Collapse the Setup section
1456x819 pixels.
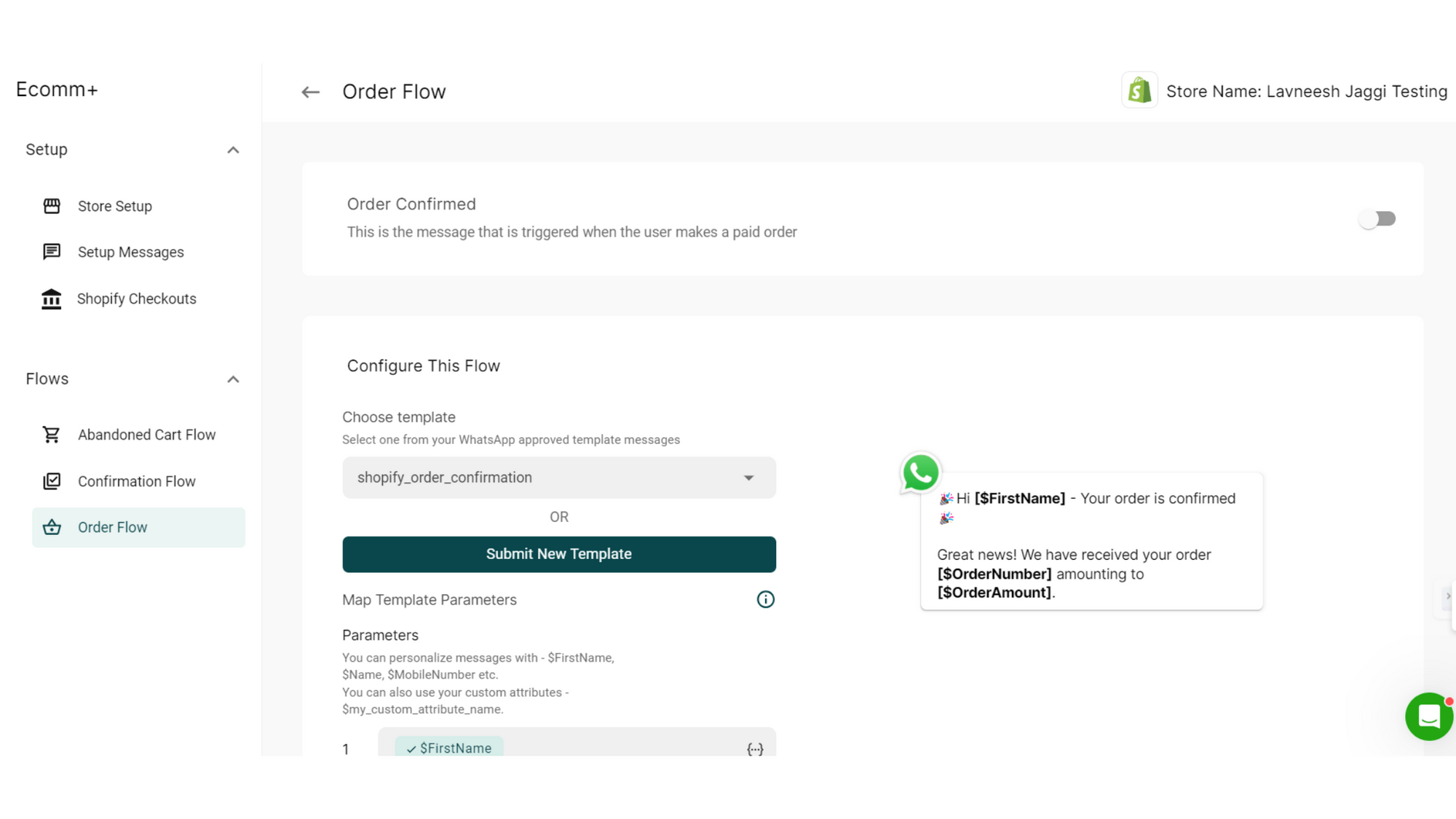[x=233, y=149]
